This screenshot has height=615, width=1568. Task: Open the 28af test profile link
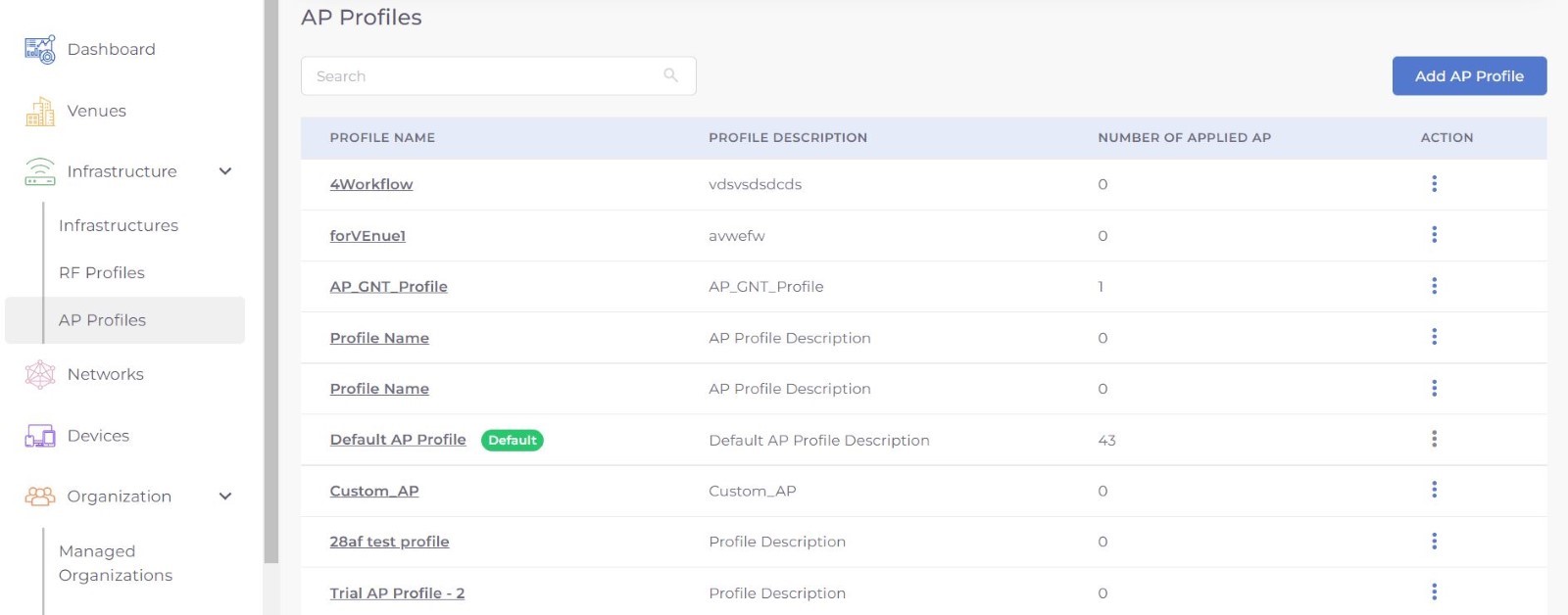[389, 542]
